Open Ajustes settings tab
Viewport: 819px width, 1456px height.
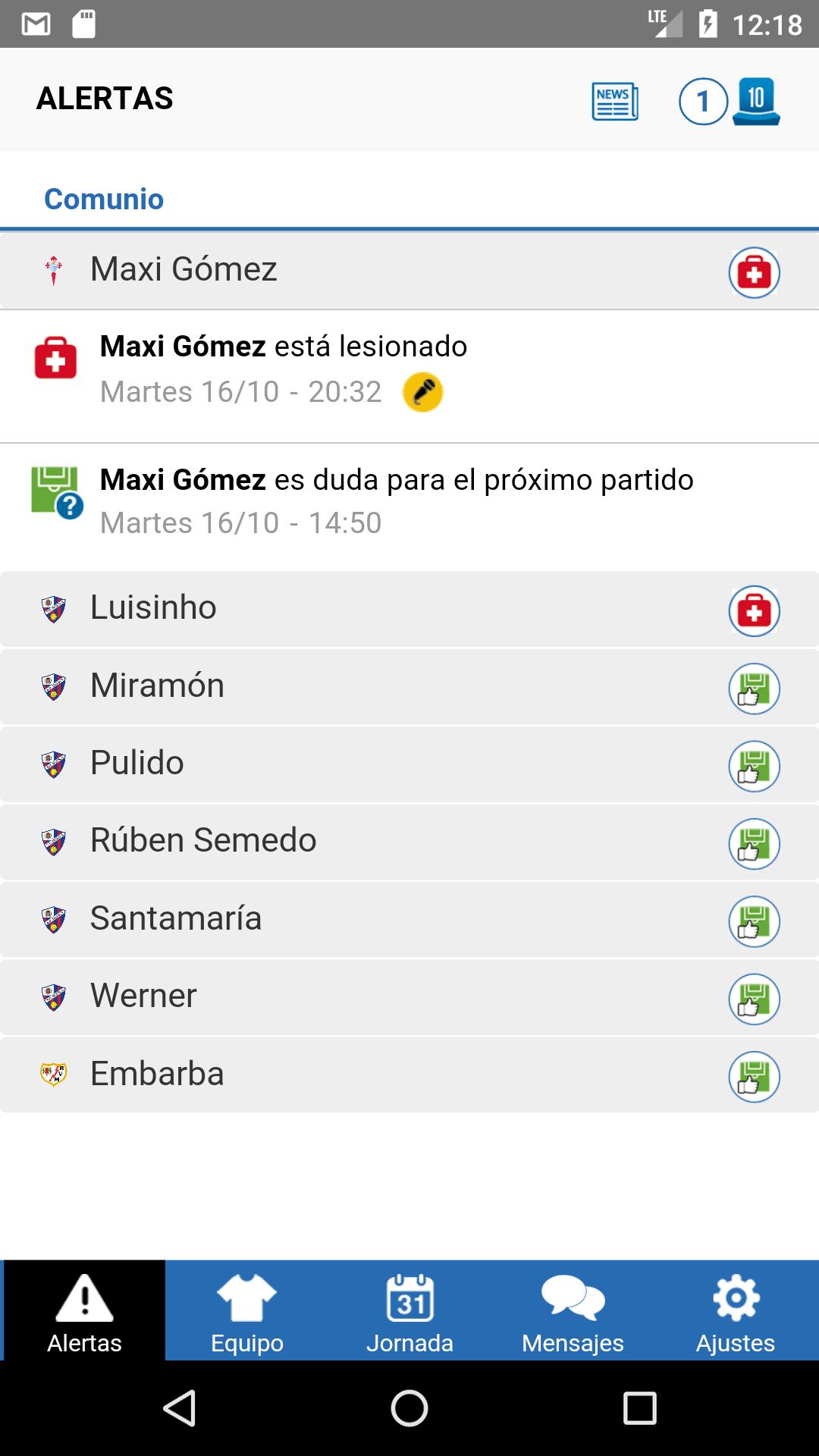click(x=736, y=1312)
